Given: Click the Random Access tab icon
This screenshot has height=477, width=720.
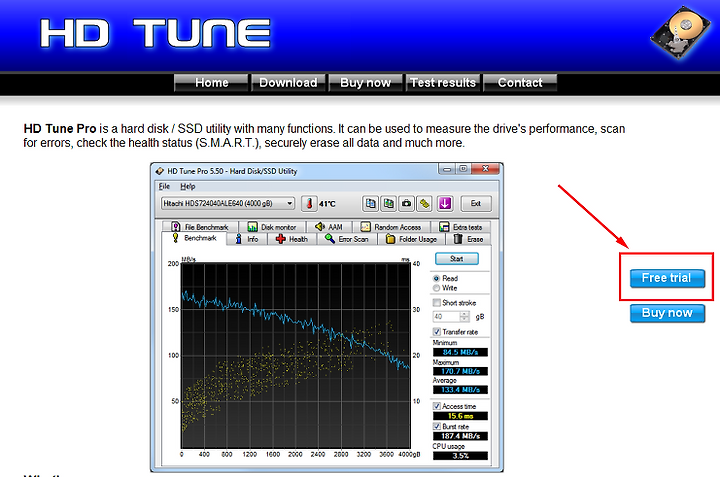Looking at the screenshot, I should click(366, 227).
